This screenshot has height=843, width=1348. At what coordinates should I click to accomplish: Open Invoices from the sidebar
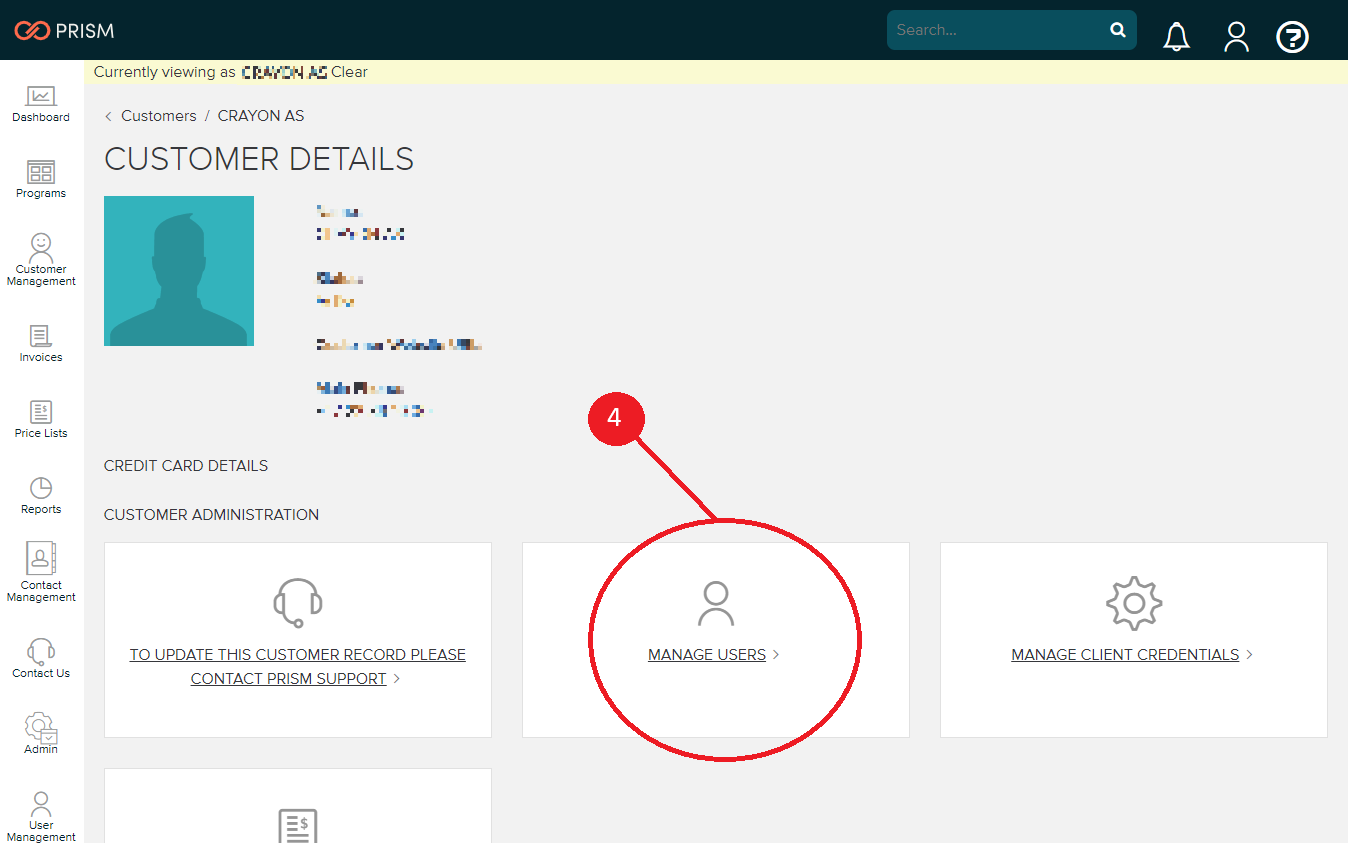(x=41, y=343)
